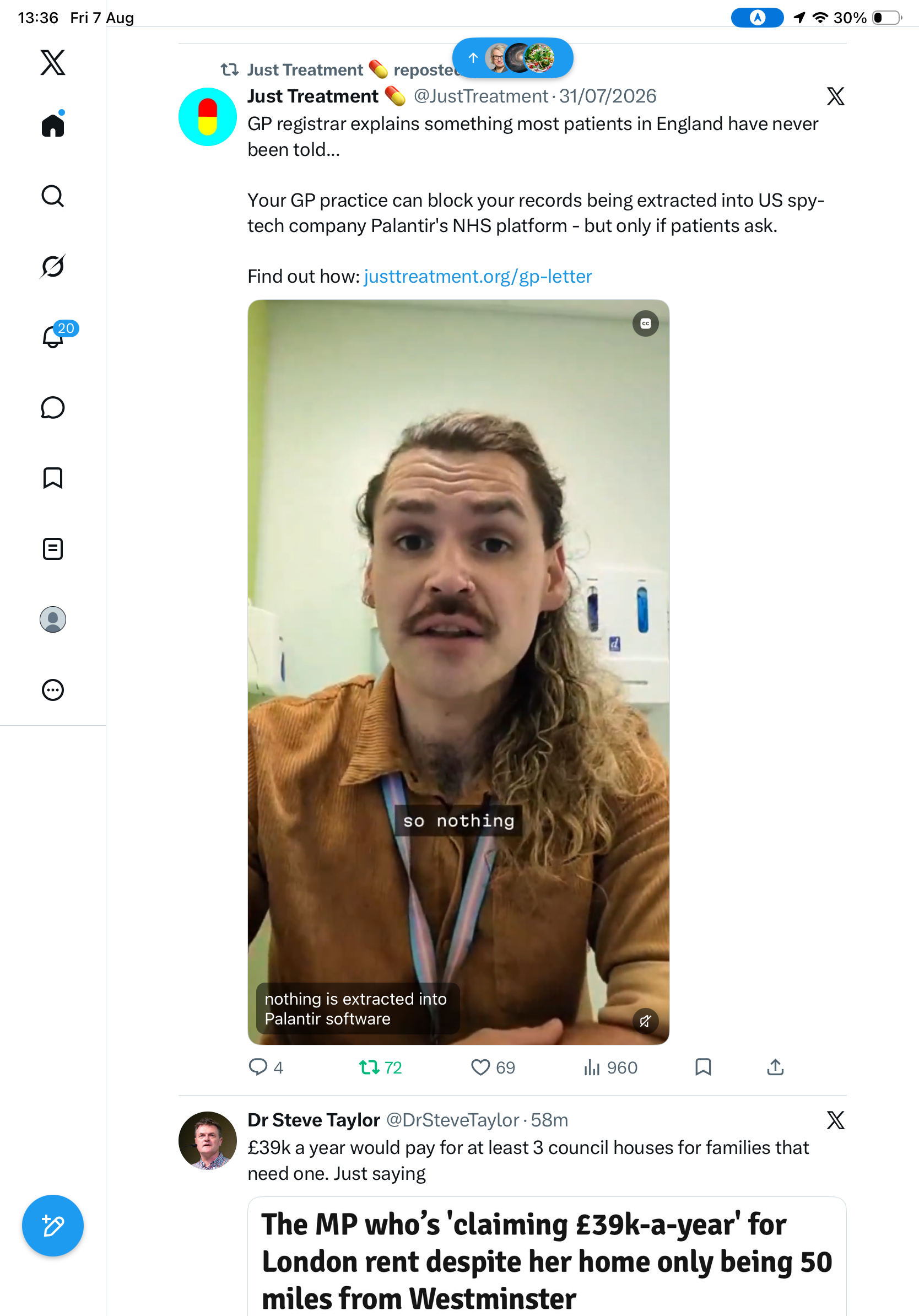Open the X logo in sidebar
919x1316 pixels.
[x=53, y=62]
